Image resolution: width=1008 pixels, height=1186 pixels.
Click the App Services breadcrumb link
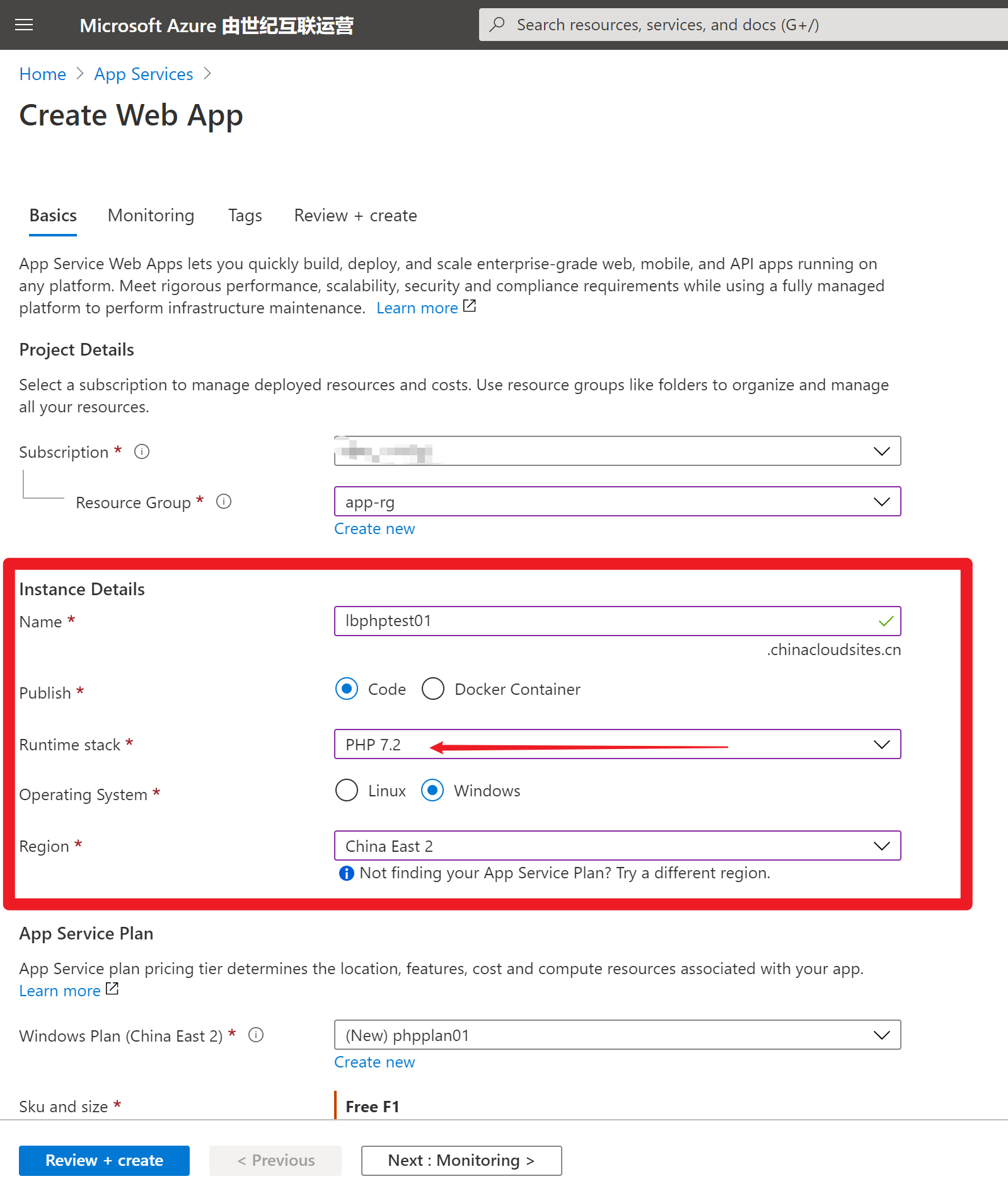point(144,74)
